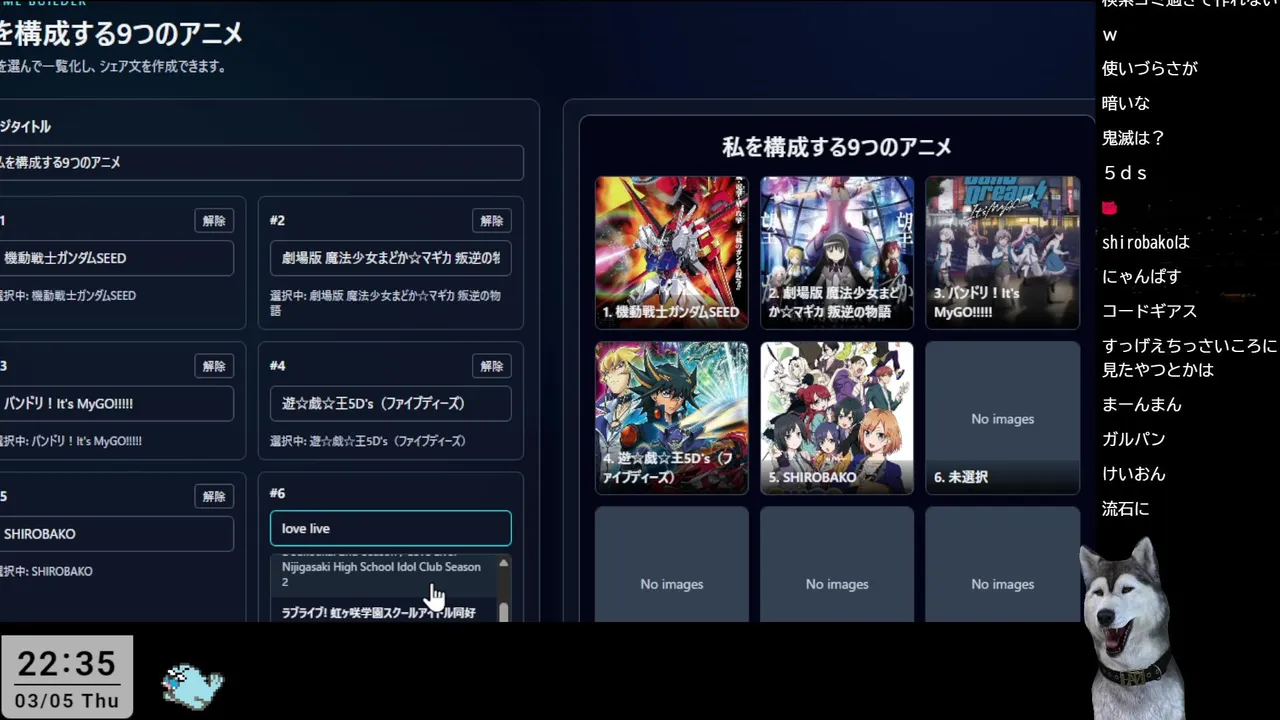Image resolution: width=1280 pixels, height=720 pixels.
Task: Click the preview heading 私を構成する9つのアニメ
Action: (837, 147)
